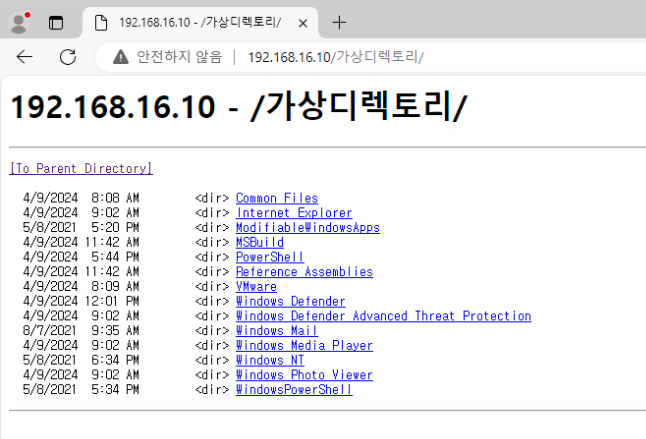646x439 pixels.
Task: Click the <dir> label beside Common Files
Action: (x=212, y=198)
